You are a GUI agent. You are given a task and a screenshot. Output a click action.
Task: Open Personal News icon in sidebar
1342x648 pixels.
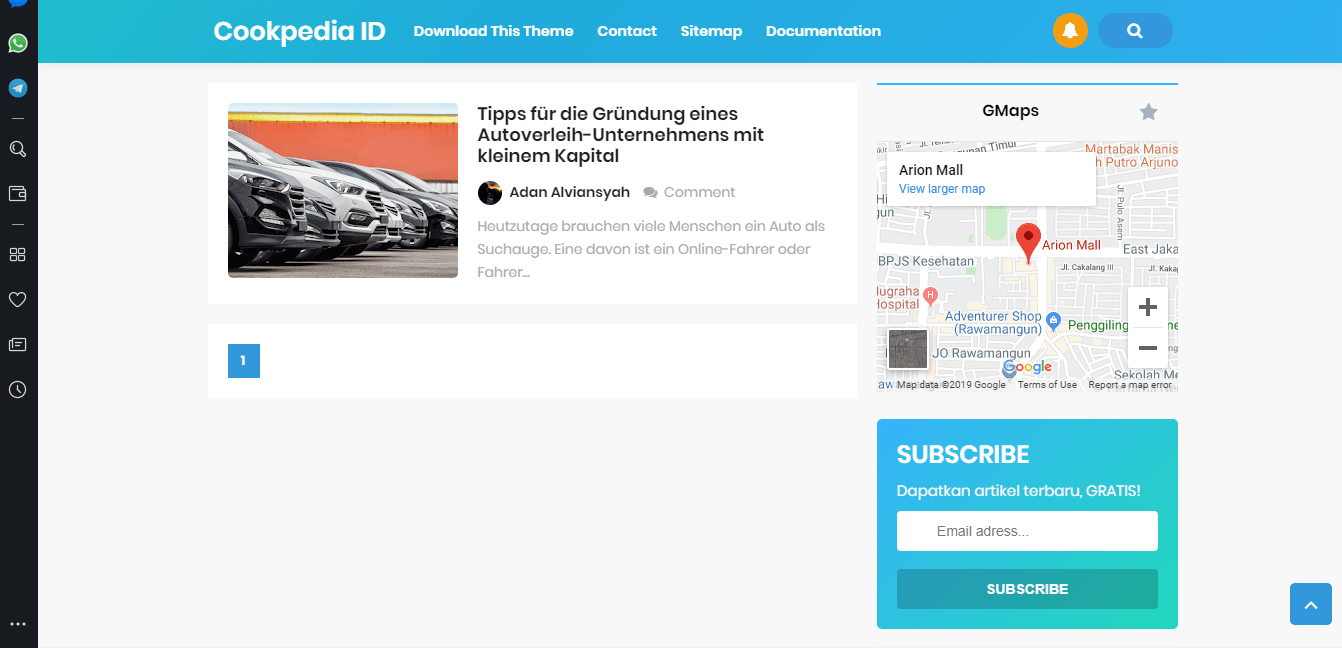pos(18,344)
